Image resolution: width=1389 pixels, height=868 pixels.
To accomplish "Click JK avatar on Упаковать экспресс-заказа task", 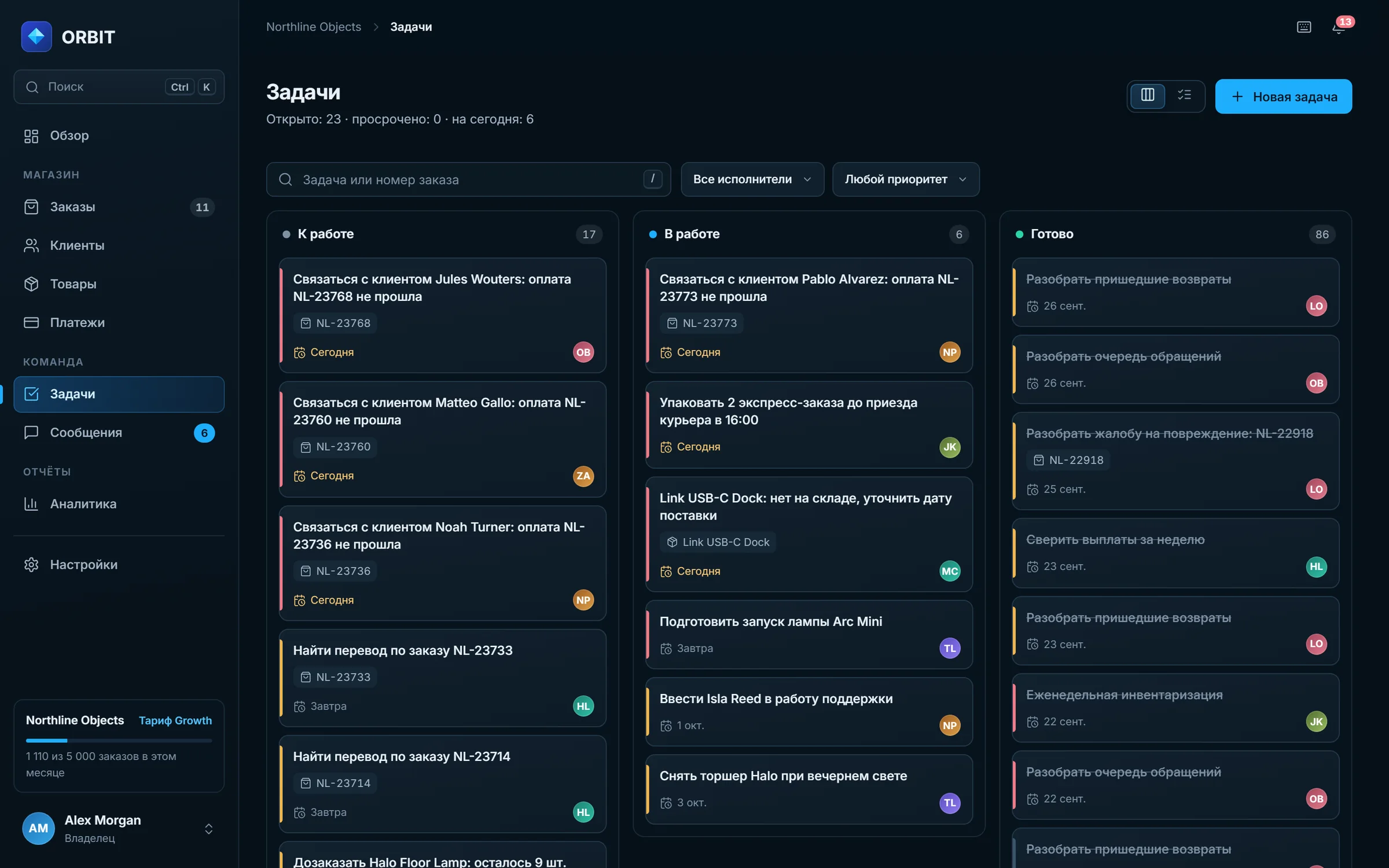I will [950, 447].
